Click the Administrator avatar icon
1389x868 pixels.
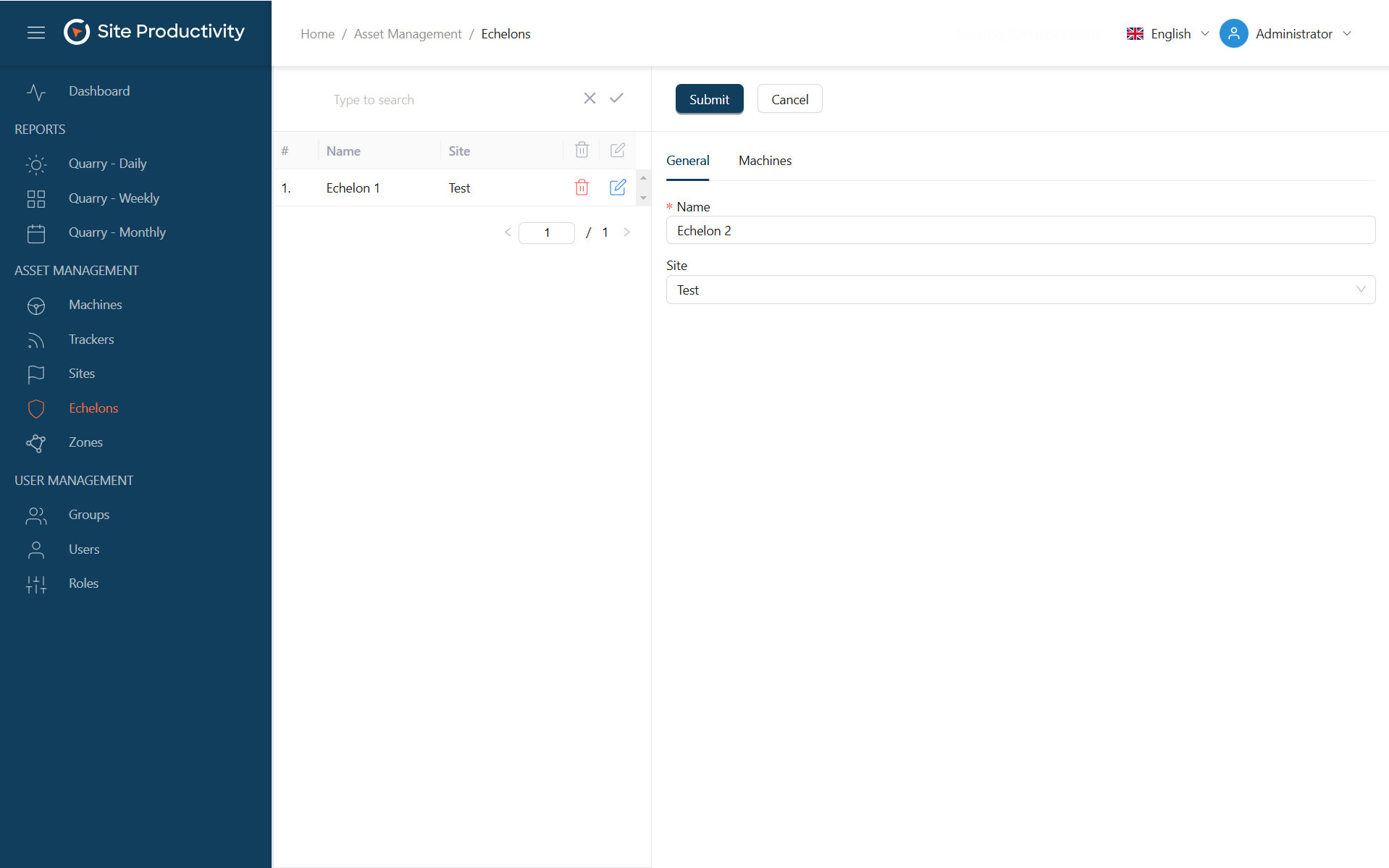[1233, 34]
